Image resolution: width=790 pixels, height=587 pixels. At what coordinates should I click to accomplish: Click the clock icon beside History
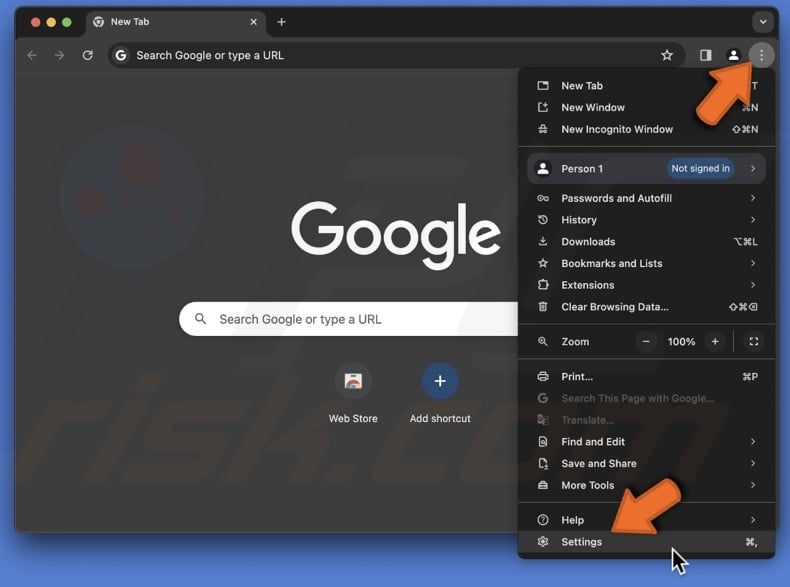[543, 220]
